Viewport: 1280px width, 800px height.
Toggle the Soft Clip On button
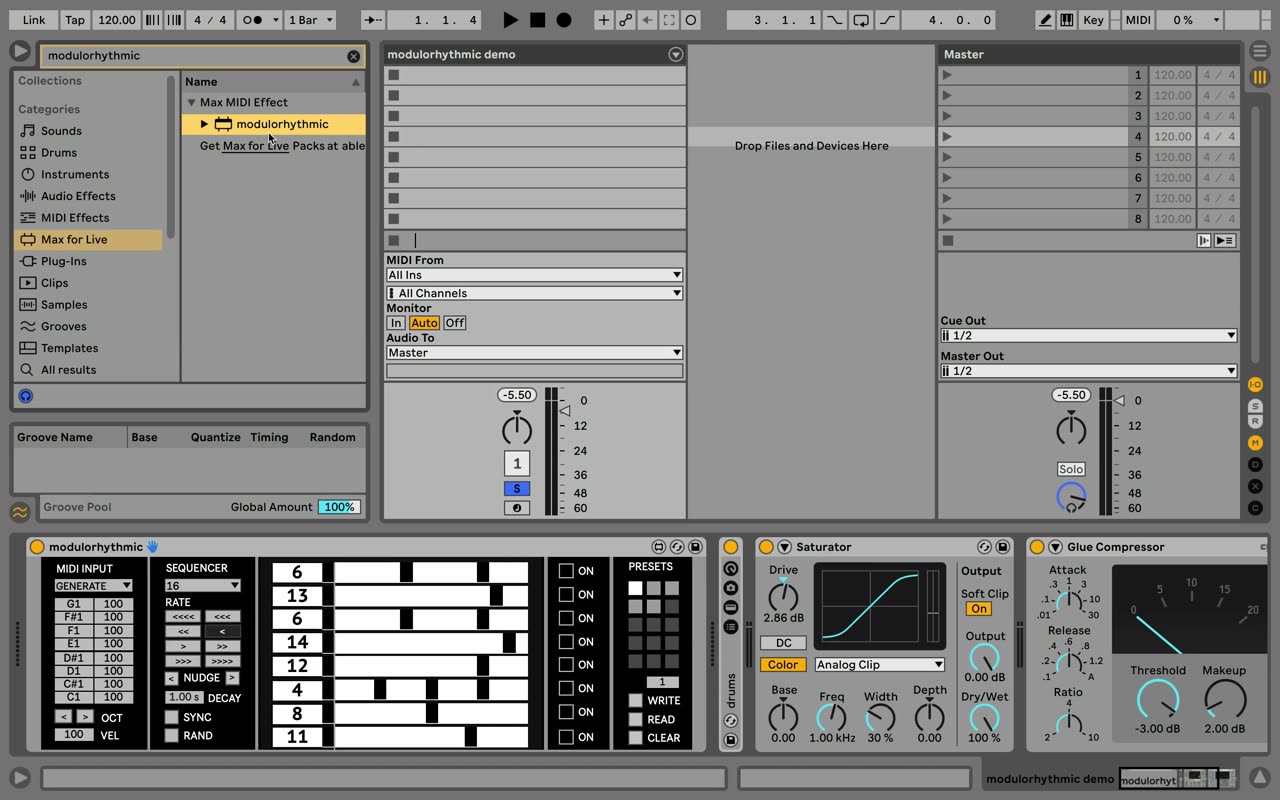pyautogui.click(x=979, y=609)
